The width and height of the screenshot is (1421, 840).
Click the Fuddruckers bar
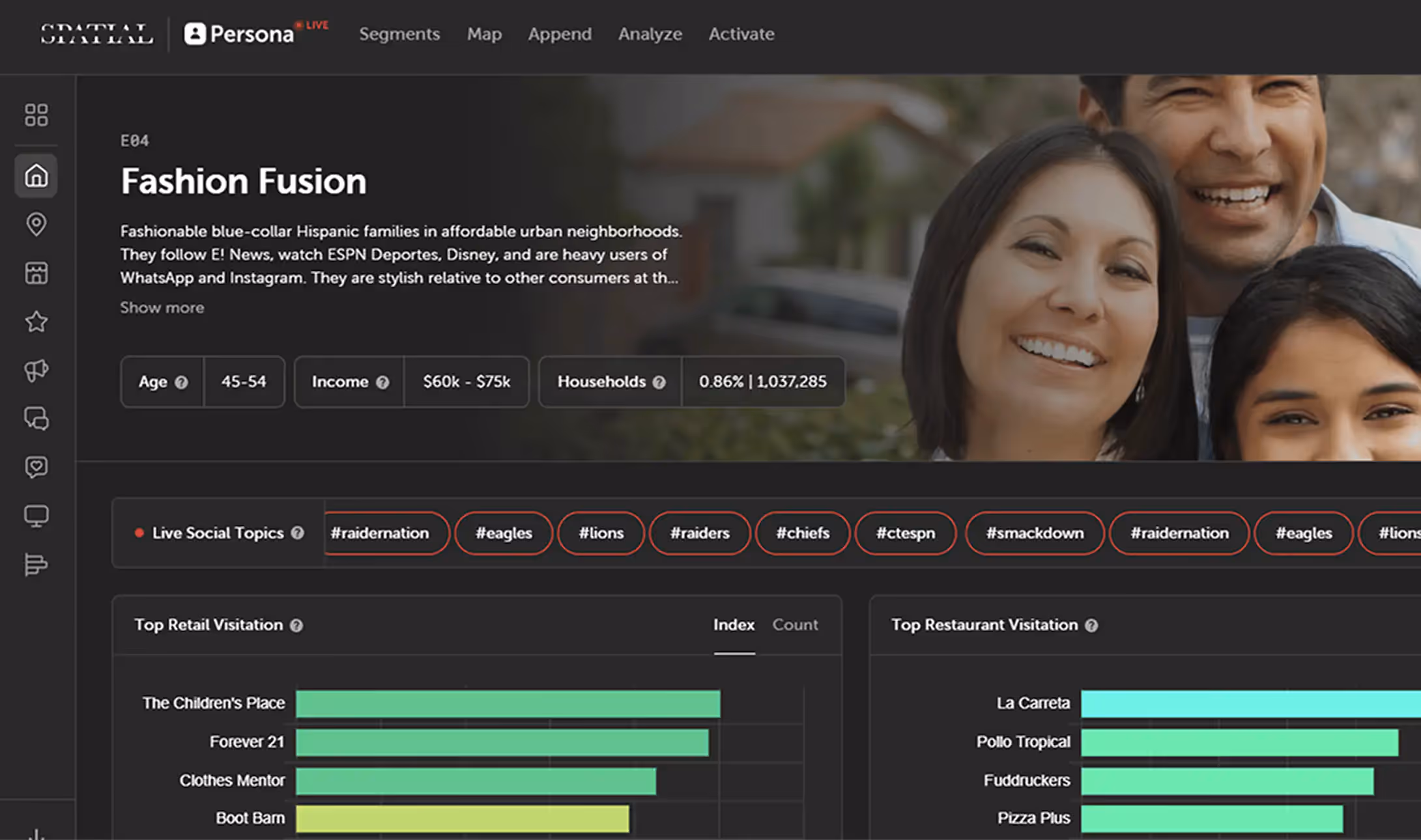tap(1227, 781)
